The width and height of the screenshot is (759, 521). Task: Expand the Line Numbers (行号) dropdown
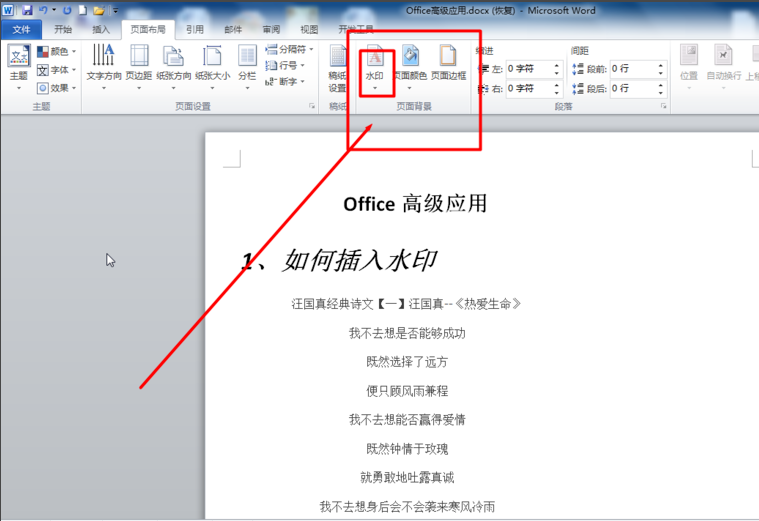coord(285,65)
